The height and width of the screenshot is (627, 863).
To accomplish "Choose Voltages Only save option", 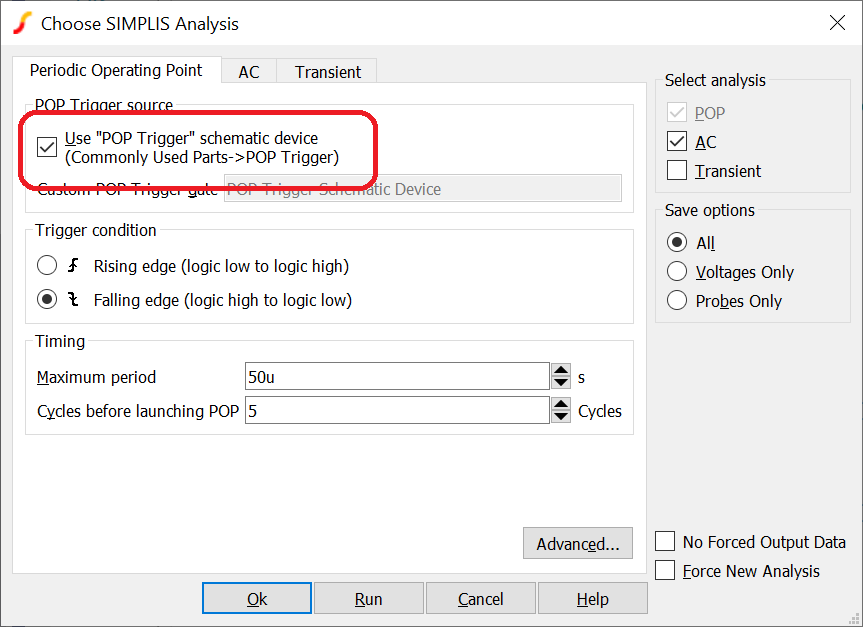I will coord(677,272).
